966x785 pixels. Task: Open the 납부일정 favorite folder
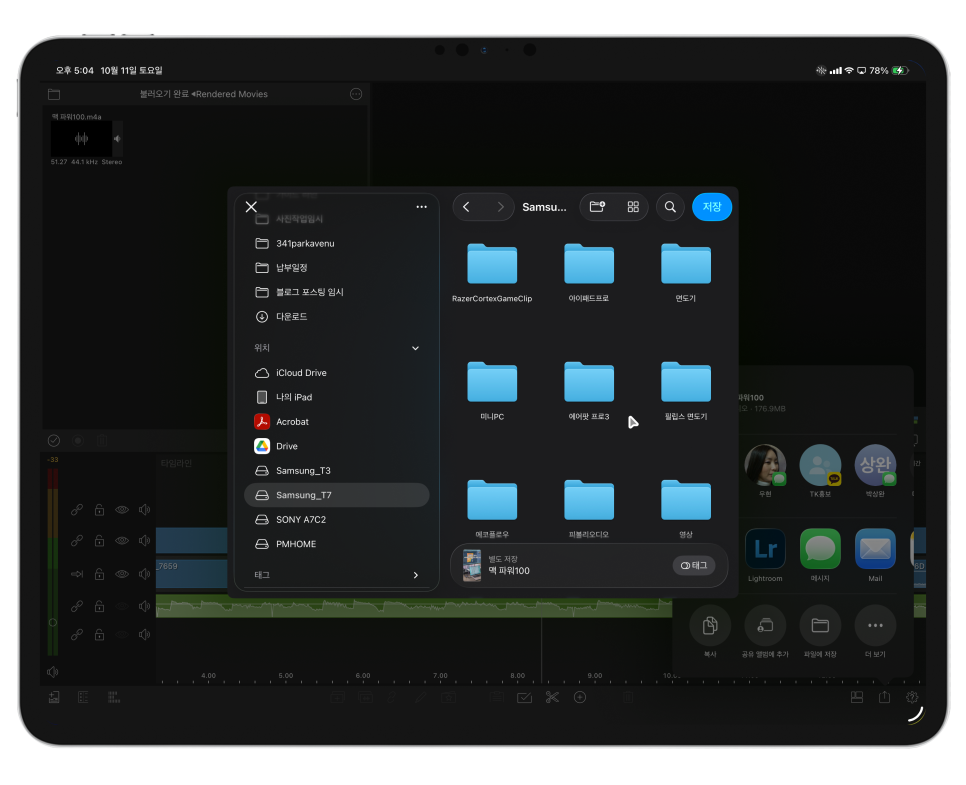[336, 267]
